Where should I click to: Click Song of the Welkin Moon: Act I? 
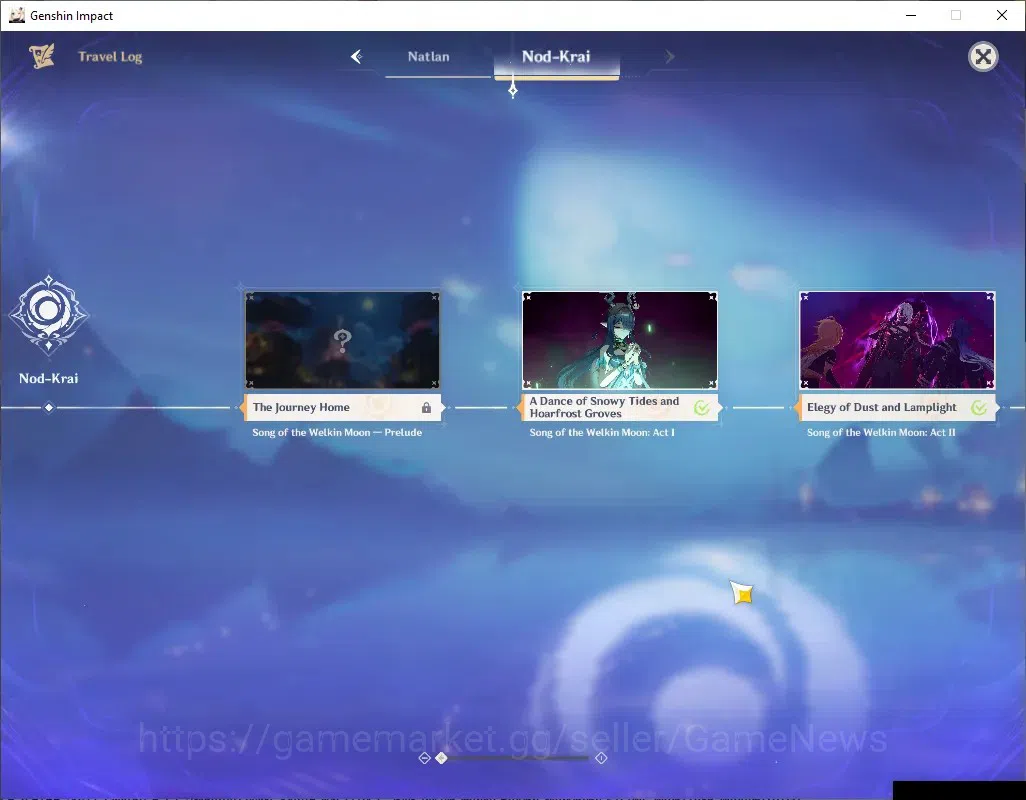602,432
